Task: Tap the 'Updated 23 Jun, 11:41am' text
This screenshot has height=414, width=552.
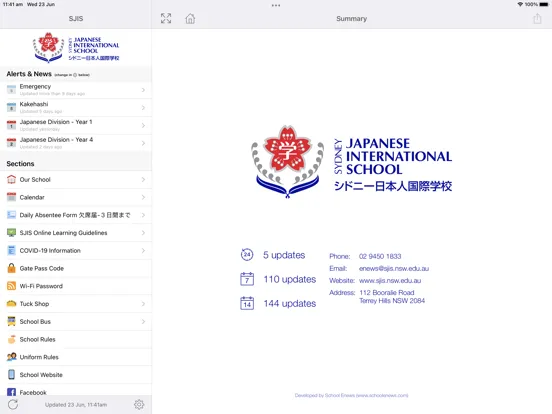Action: click(76, 405)
